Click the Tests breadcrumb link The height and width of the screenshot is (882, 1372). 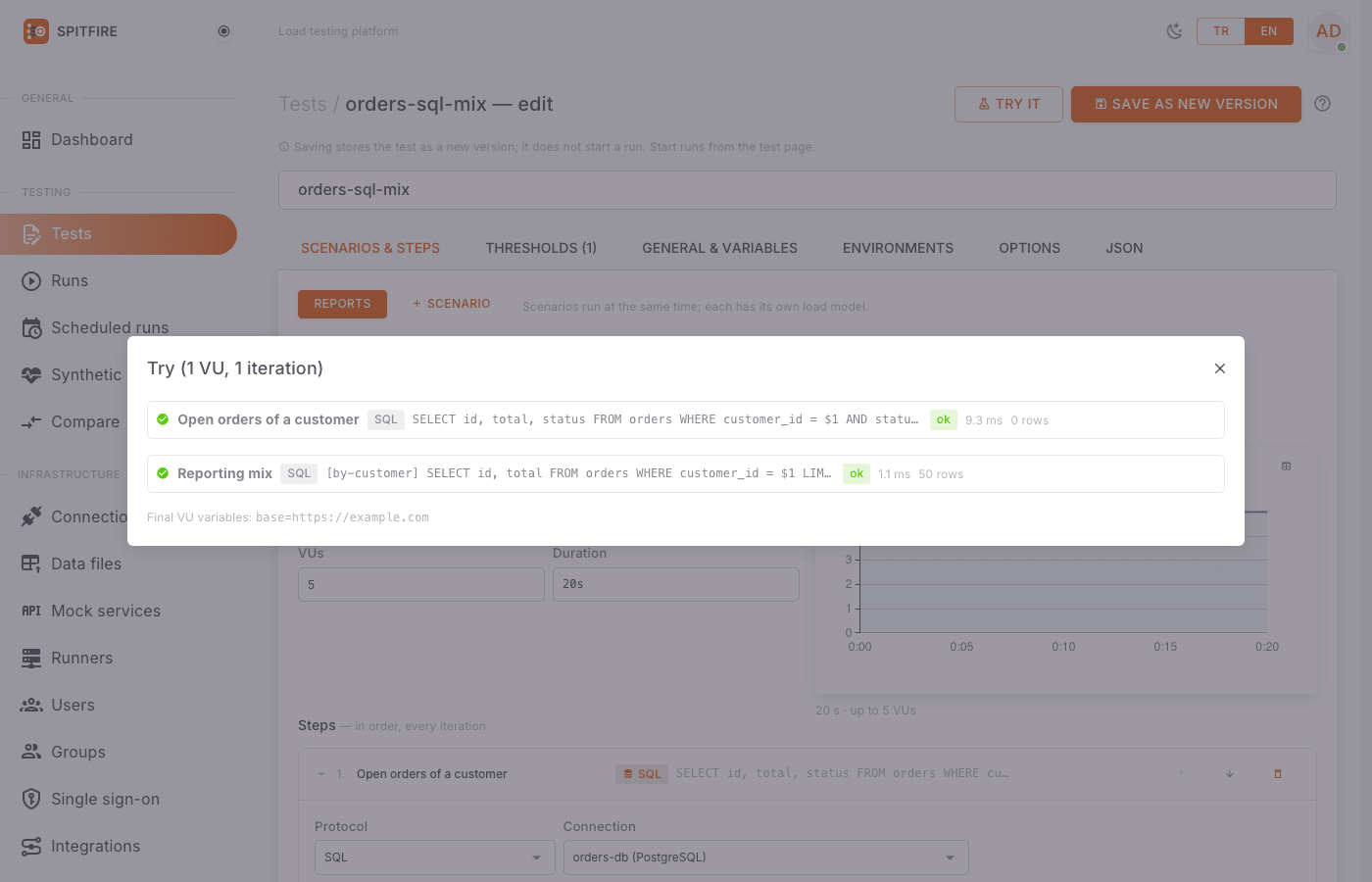[x=303, y=104]
